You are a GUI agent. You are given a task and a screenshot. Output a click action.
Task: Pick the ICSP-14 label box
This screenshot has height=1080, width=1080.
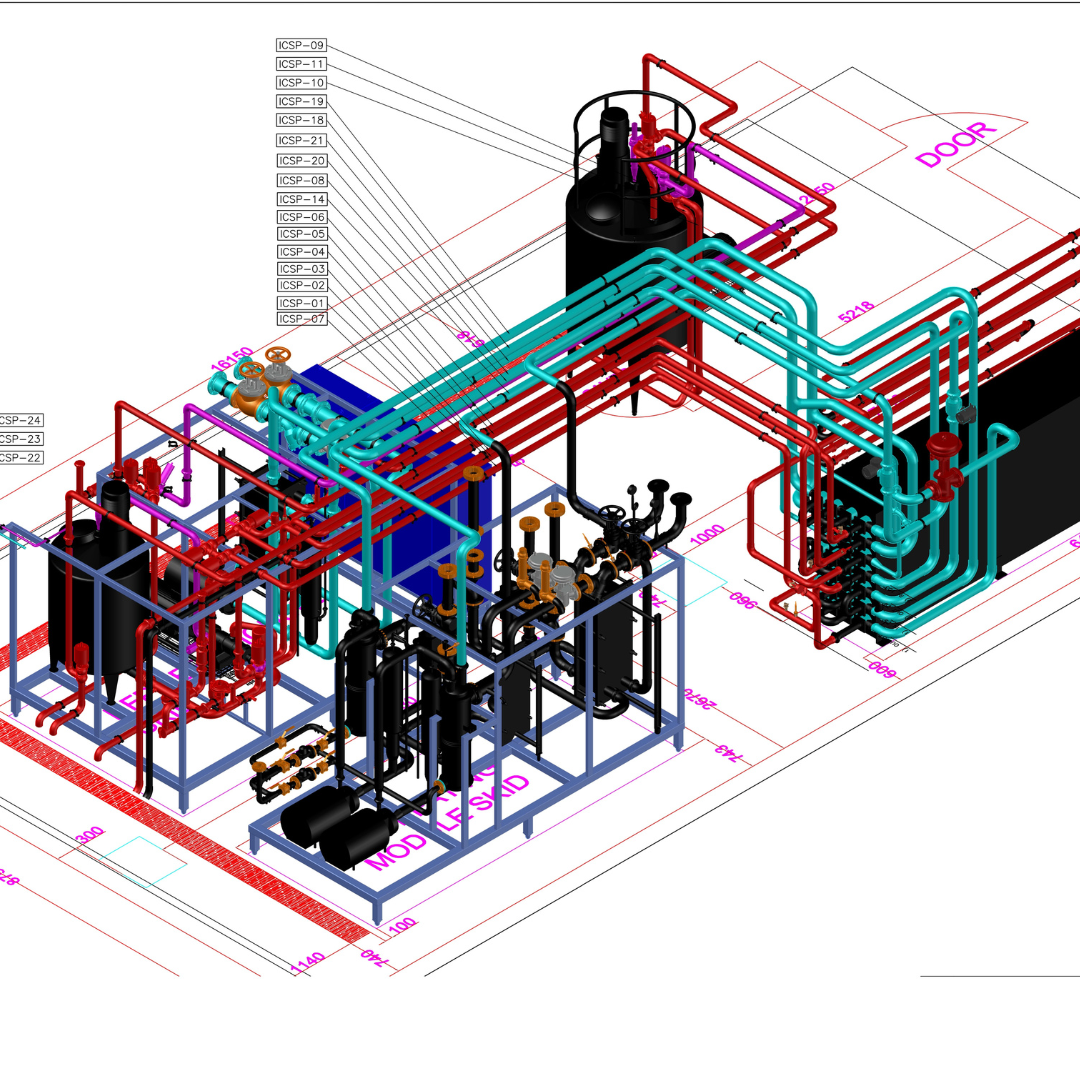pos(301,199)
